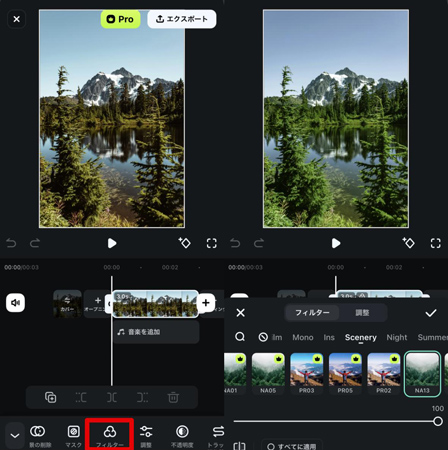Select the Mono filter category

[303, 337]
